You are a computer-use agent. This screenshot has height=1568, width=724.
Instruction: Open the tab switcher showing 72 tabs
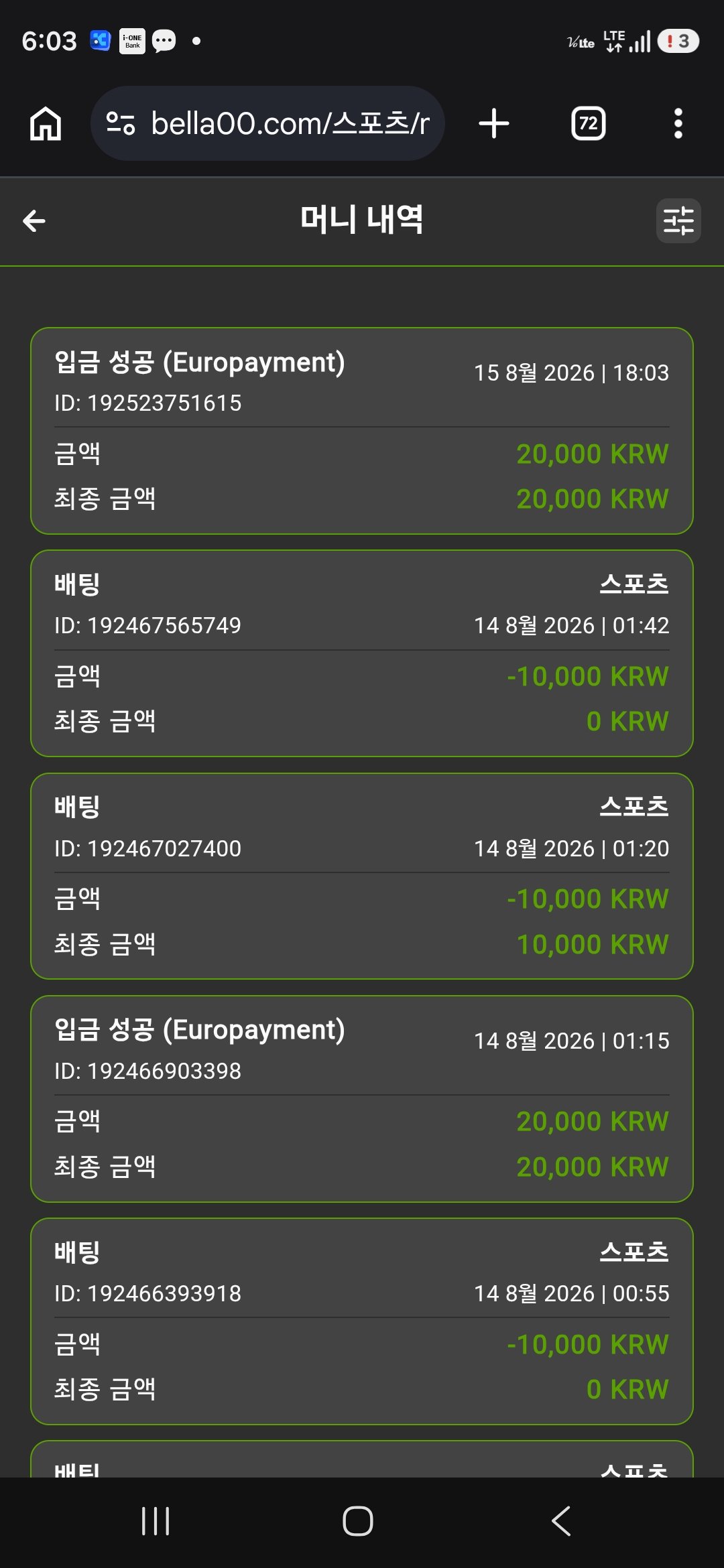(588, 124)
